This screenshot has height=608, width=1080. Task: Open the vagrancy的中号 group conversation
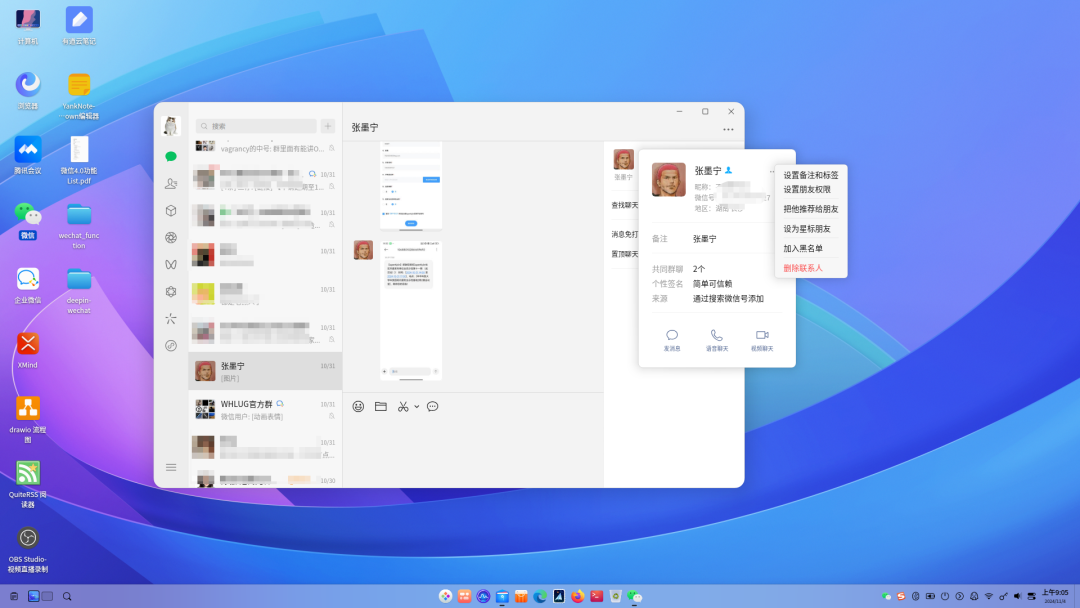coord(265,147)
